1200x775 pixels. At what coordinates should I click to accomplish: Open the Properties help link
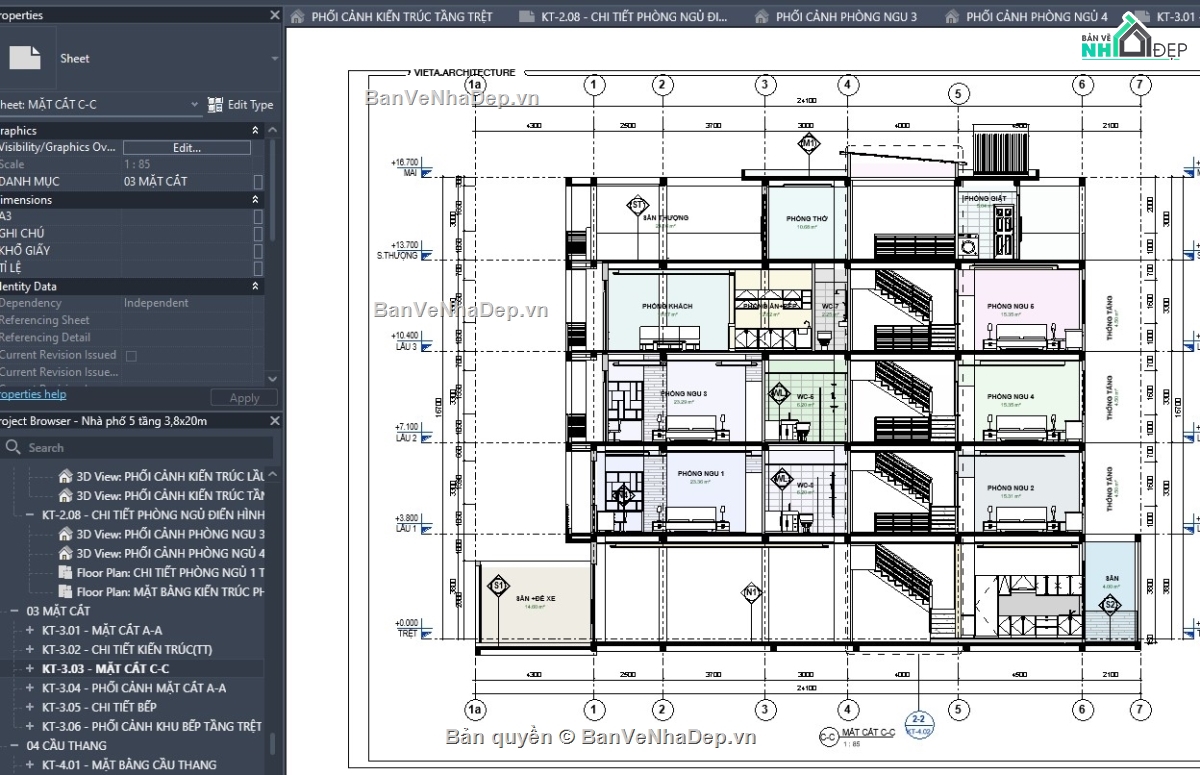(33, 395)
